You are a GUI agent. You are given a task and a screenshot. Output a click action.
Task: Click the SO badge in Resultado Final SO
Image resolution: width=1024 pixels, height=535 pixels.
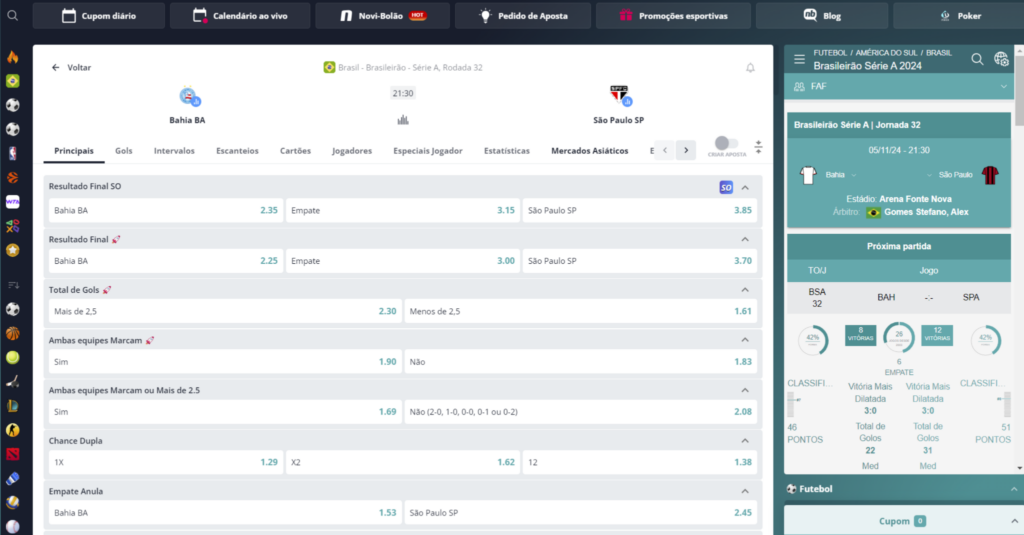pos(726,187)
